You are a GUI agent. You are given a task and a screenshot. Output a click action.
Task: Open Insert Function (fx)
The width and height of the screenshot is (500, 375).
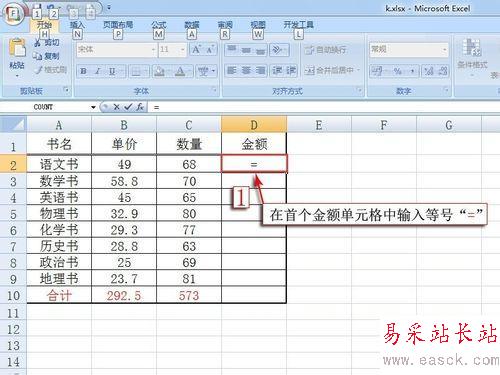click(x=140, y=107)
